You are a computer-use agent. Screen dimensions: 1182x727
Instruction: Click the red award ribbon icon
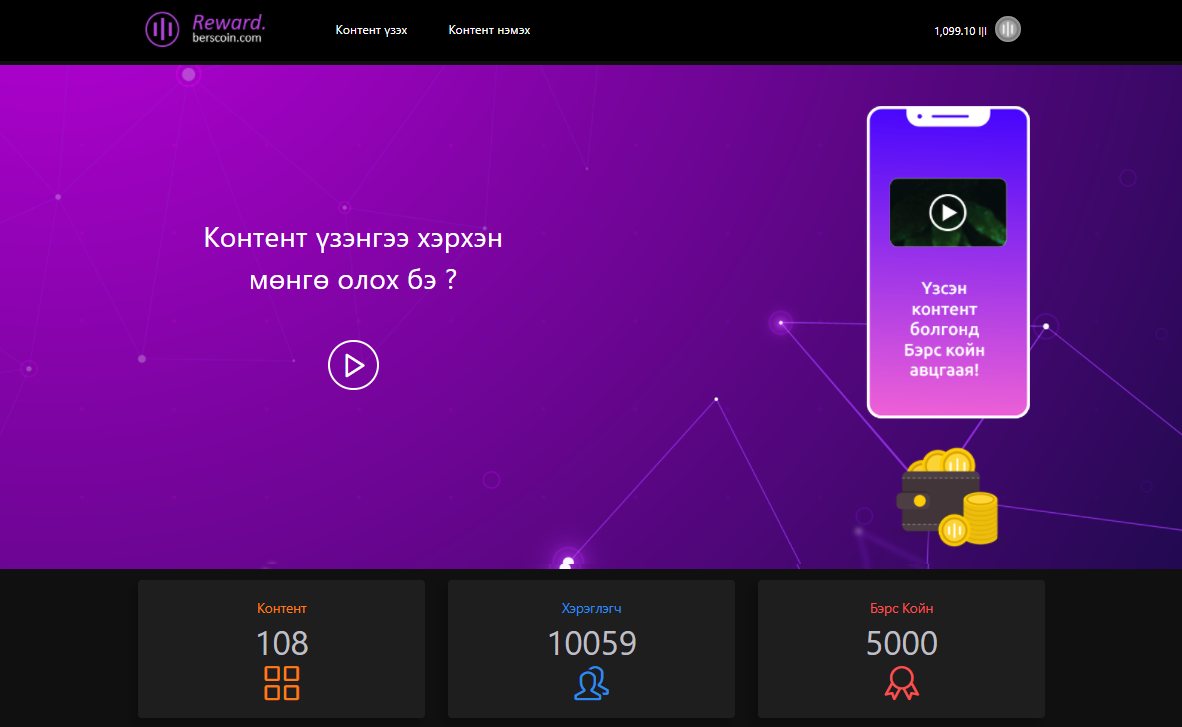[x=901, y=683]
